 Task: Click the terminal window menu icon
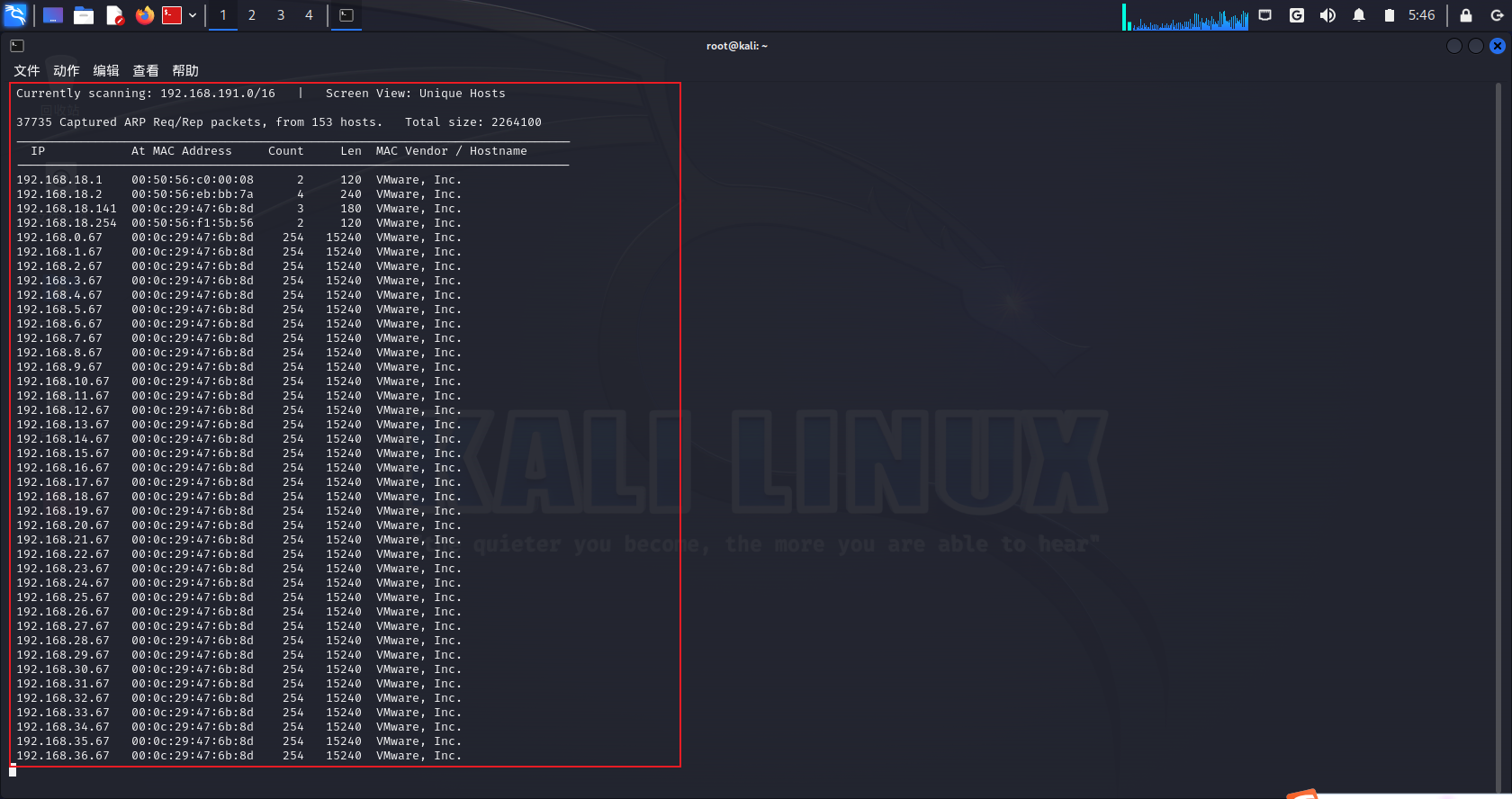17,46
